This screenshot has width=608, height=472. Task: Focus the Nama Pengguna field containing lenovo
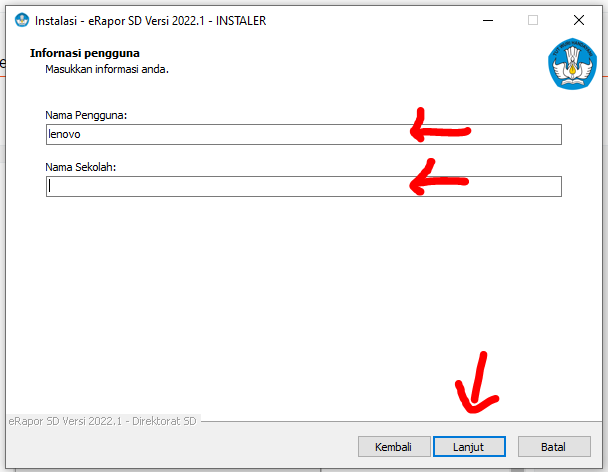pos(304,135)
